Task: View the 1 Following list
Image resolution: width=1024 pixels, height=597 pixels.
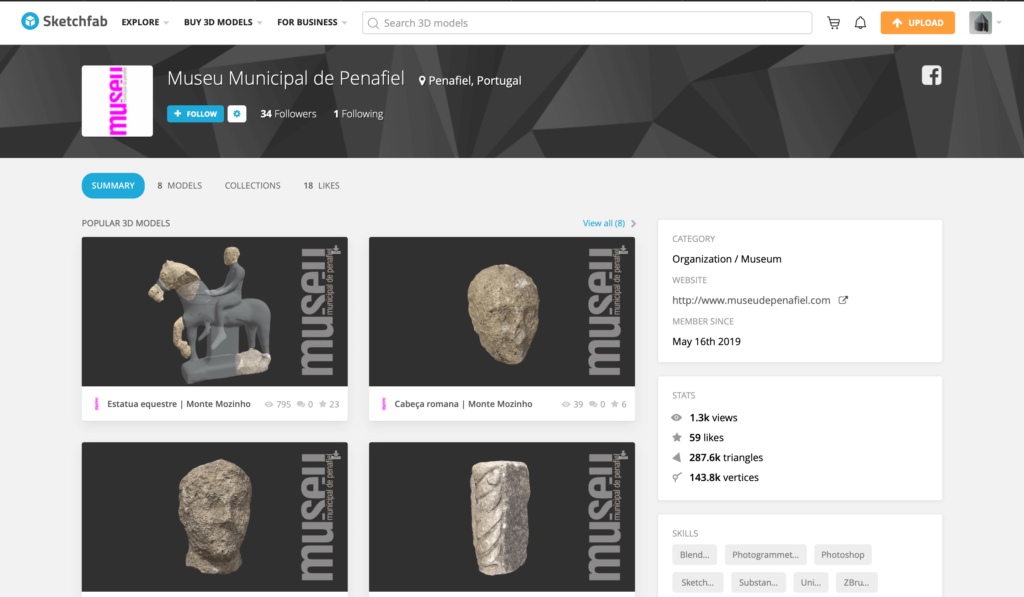Action: click(358, 114)
